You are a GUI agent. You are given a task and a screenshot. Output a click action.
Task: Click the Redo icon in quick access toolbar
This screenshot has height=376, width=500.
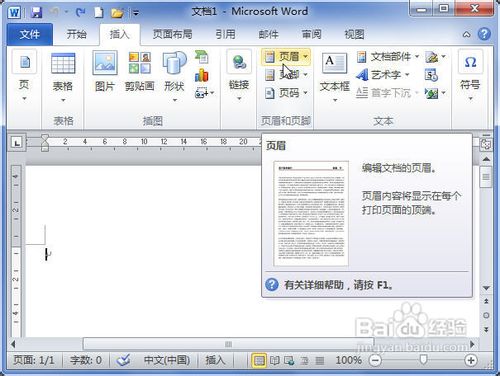click(x=80, y=13)
